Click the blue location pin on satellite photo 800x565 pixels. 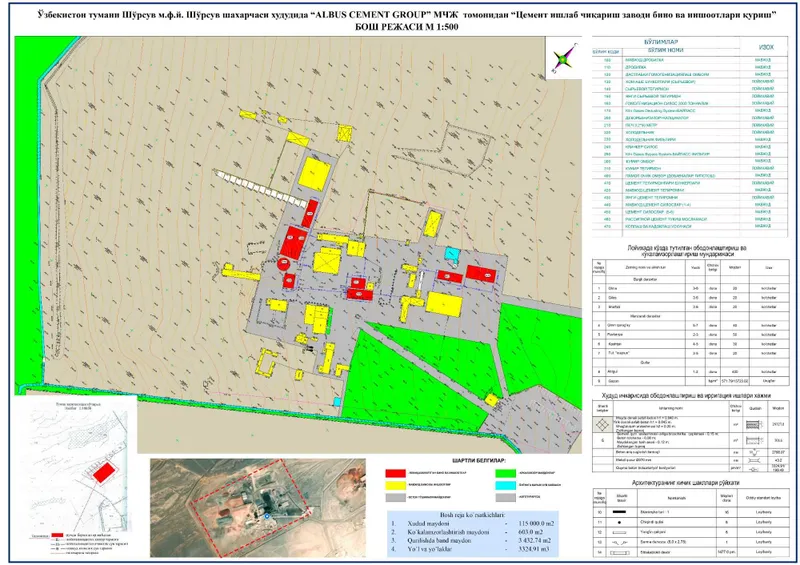[267, 517]
